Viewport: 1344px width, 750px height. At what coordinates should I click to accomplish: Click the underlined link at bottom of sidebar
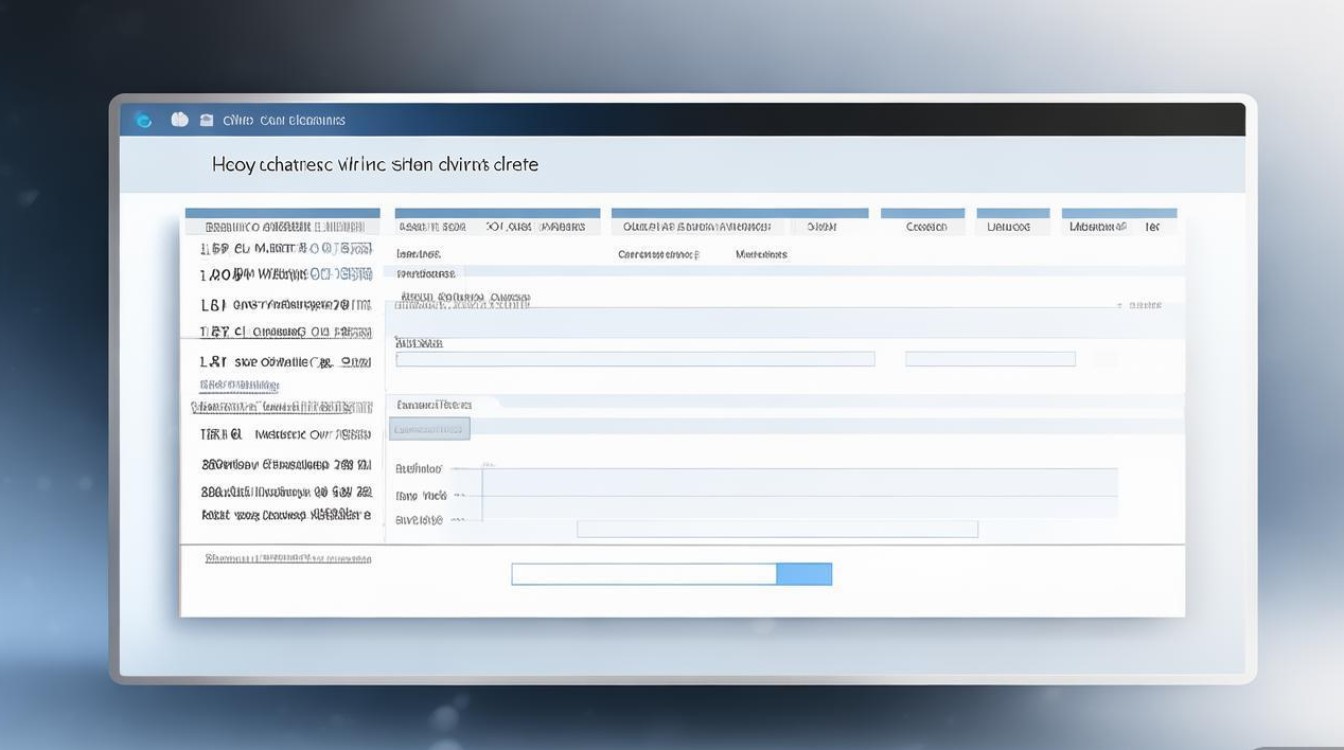pyautogui.click(x=288, y=559)
